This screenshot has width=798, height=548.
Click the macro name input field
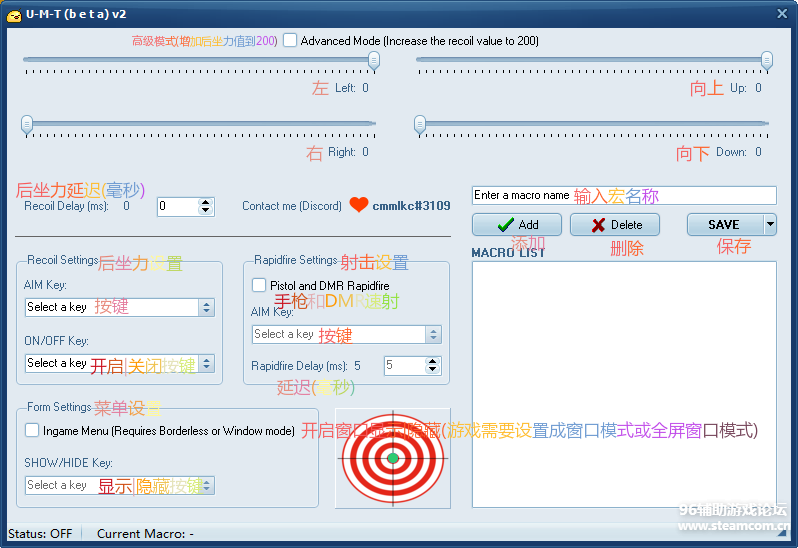pyautogui.click(x=623, y=196)
